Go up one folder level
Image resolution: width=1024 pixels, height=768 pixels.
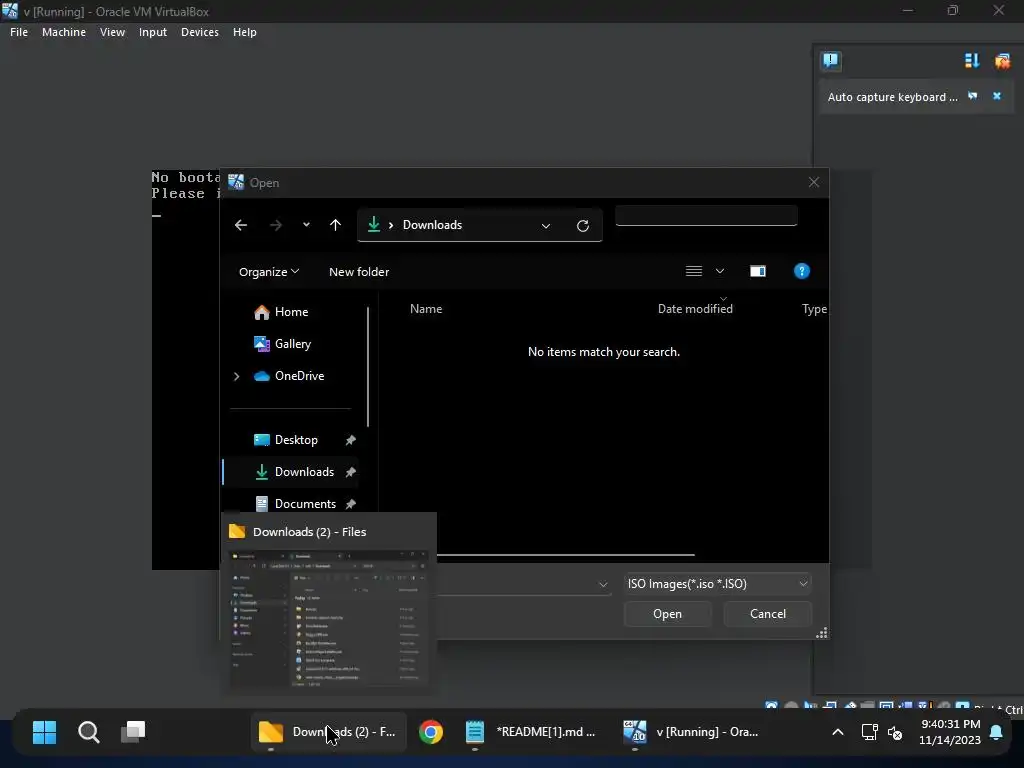336,225
